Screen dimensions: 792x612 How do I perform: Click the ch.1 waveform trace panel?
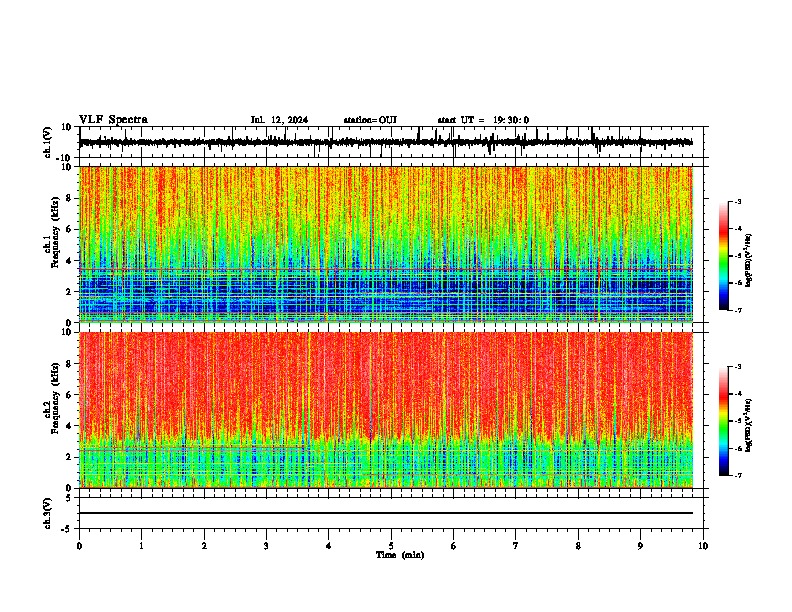tap(391, 142)
